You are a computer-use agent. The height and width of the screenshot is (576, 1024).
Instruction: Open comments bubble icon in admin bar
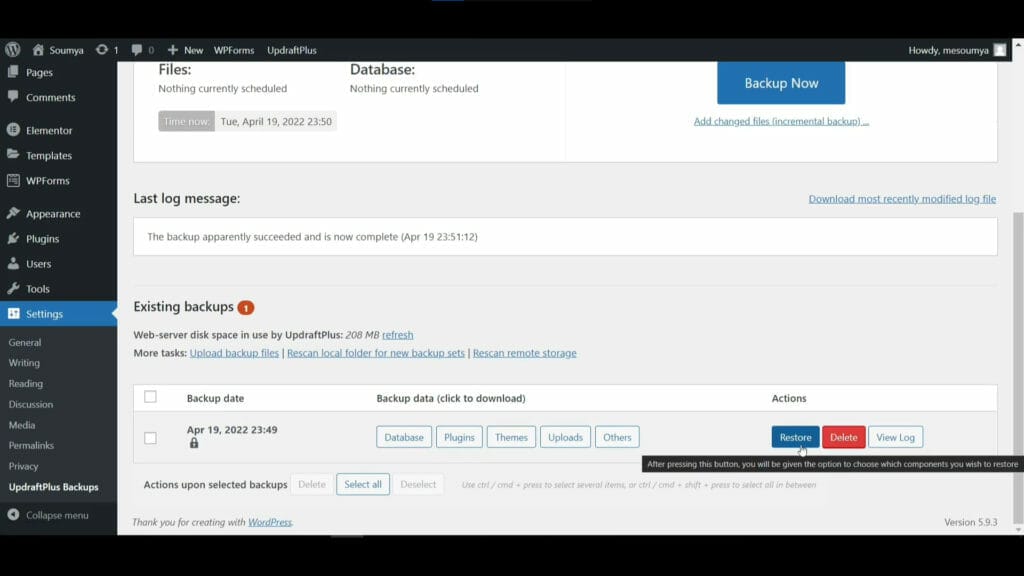(x=136, y=50)
